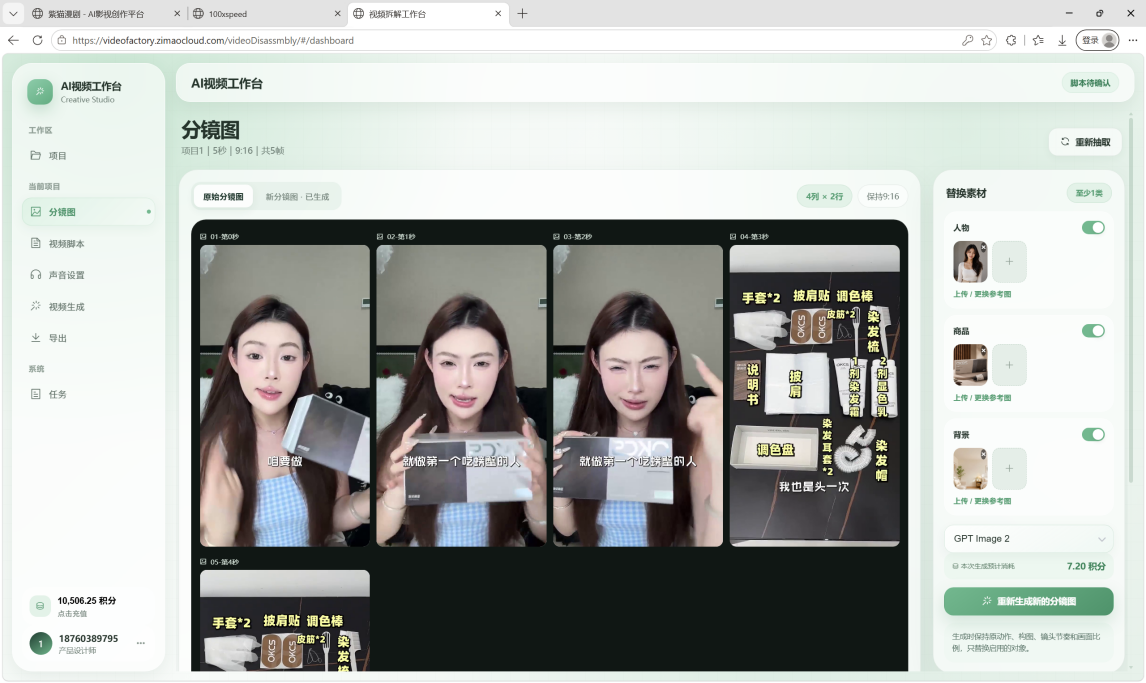Remove the 人物 reference image

(x=983, y=247)
